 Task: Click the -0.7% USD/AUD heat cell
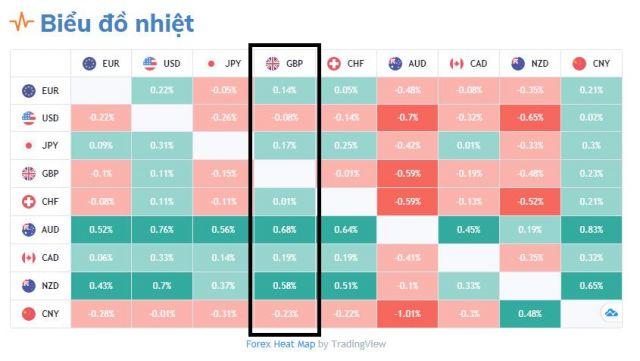(x=407, y=118)
